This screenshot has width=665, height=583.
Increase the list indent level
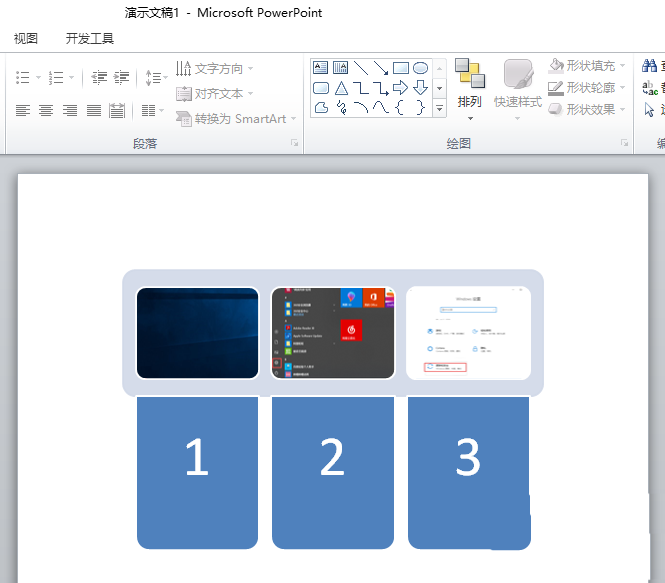point(122,78)
